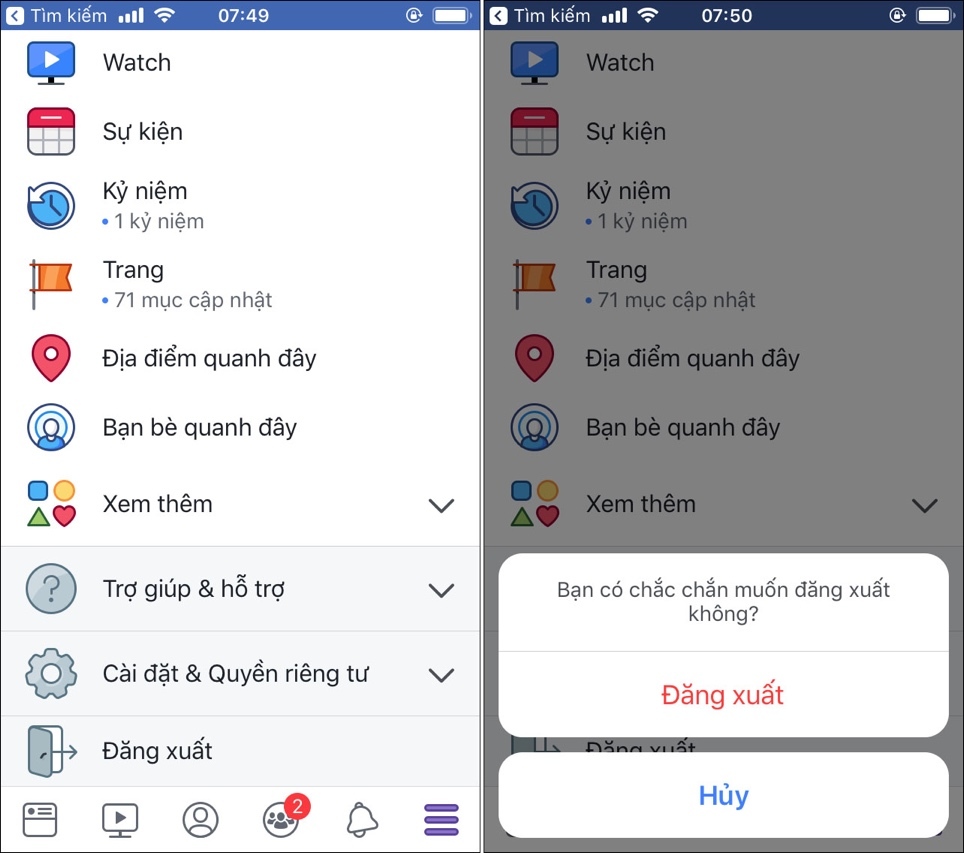Open Kỷ niệm clock icon in left menu

pos(51,205)
